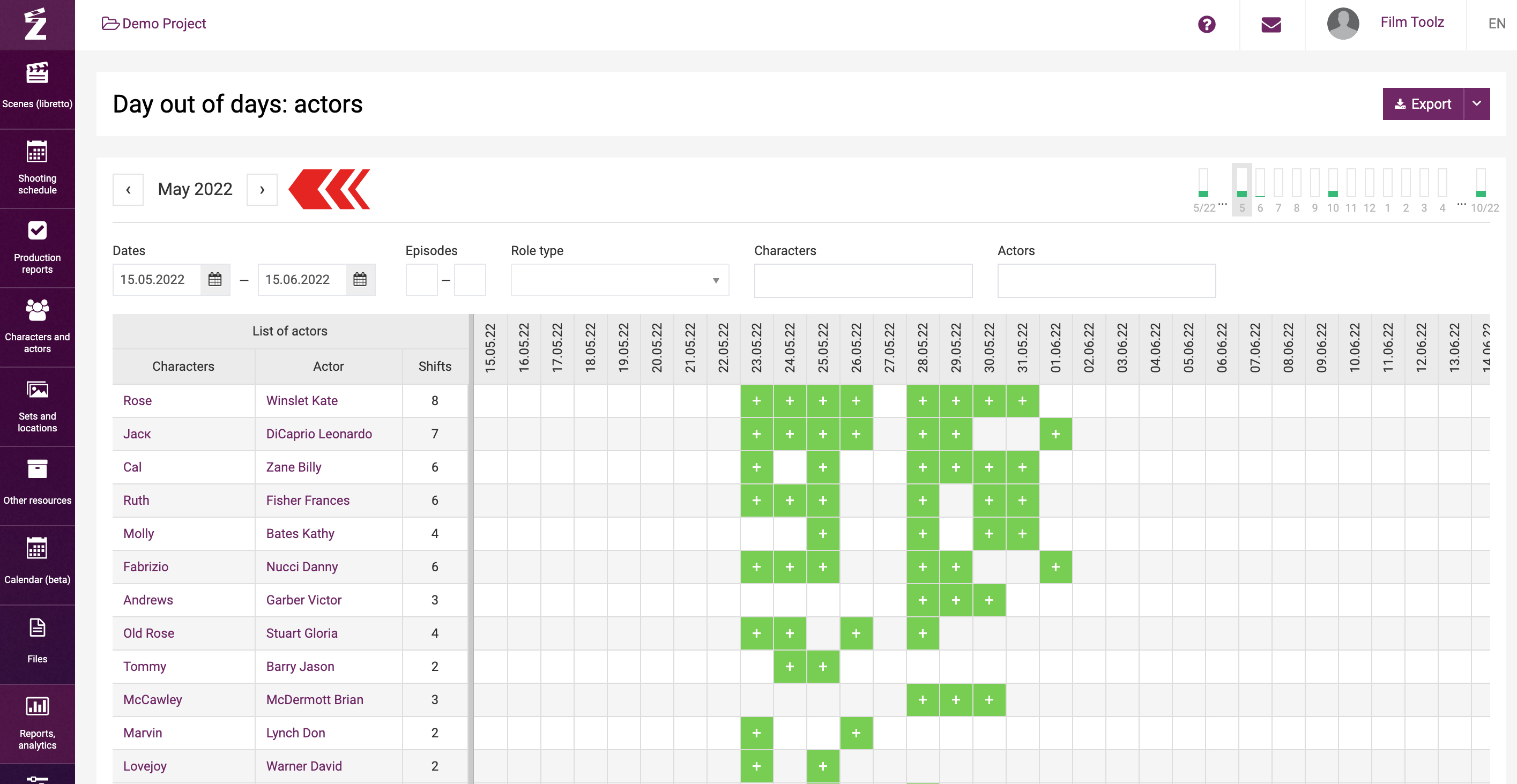Jump to 5/22 timeline start marker
1517x784 pixels.
point(1203,190)
